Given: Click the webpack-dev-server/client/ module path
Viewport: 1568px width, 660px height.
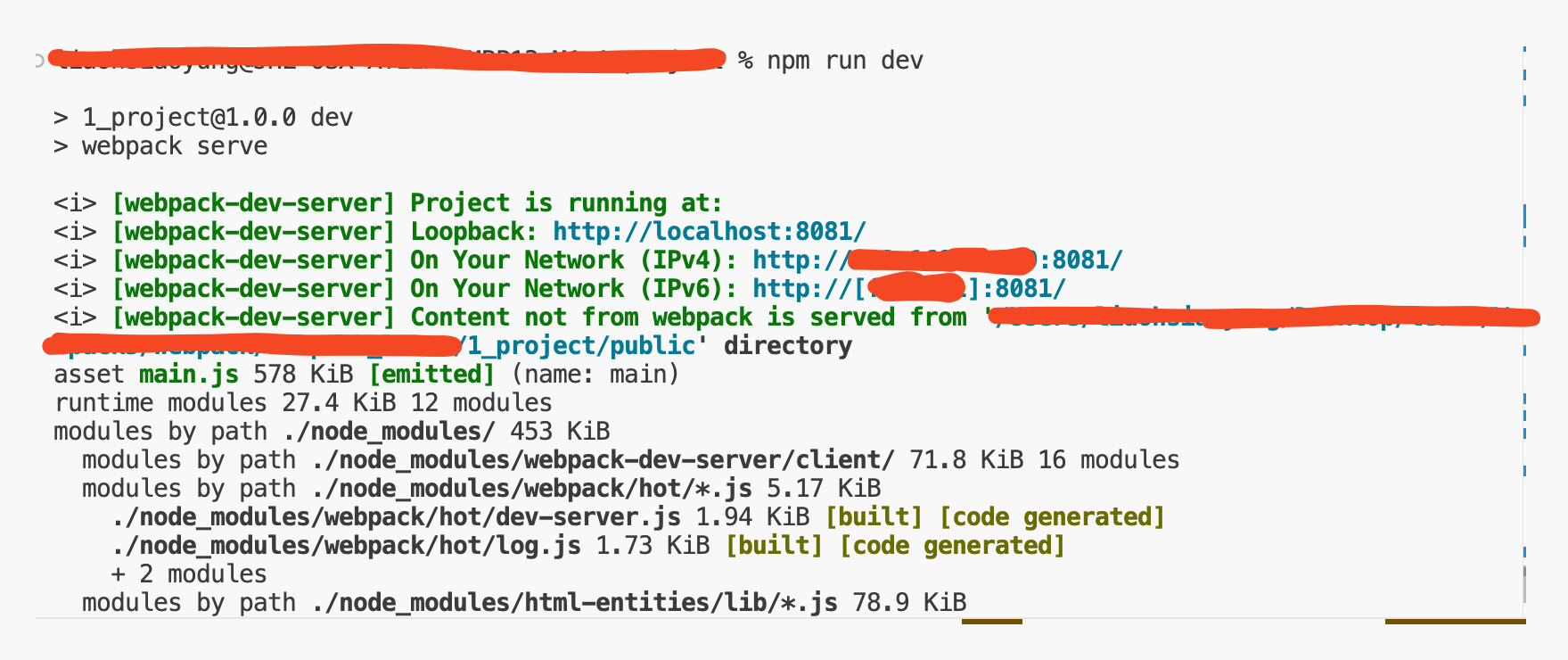Looking at the screenshot, I should [x=603, y=460].
